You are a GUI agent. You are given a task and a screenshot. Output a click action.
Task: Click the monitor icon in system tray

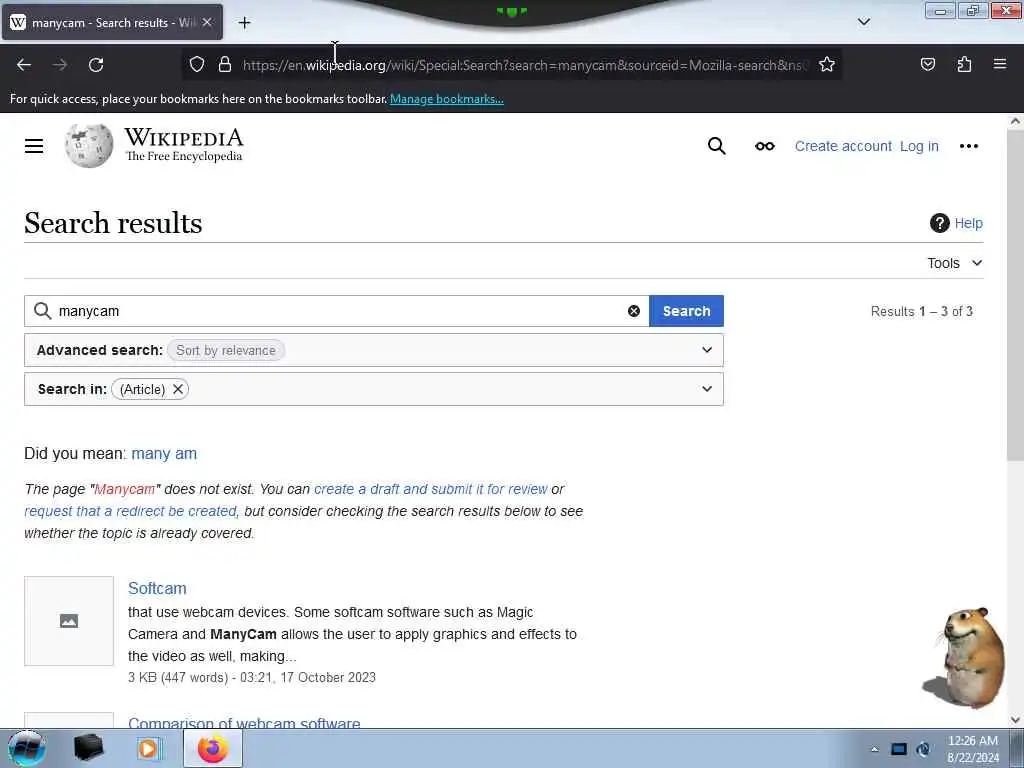tap(899, 749)
